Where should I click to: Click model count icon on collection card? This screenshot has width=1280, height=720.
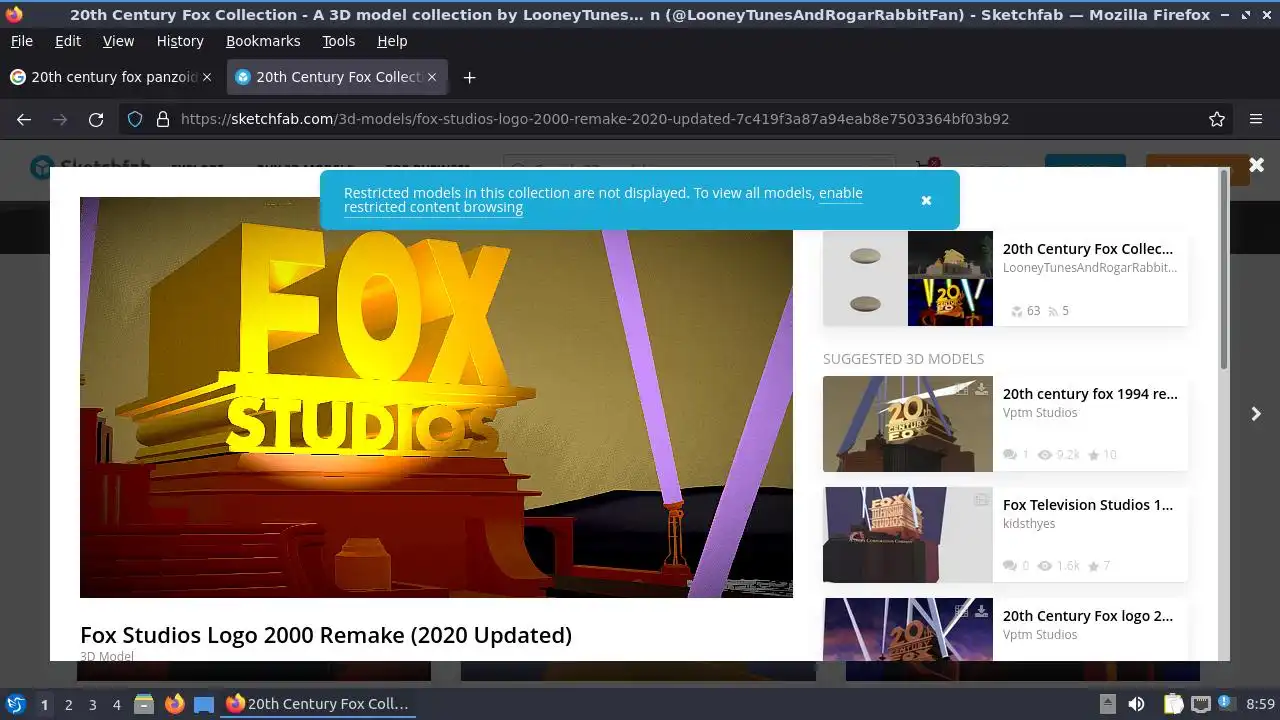point(1016,311)
